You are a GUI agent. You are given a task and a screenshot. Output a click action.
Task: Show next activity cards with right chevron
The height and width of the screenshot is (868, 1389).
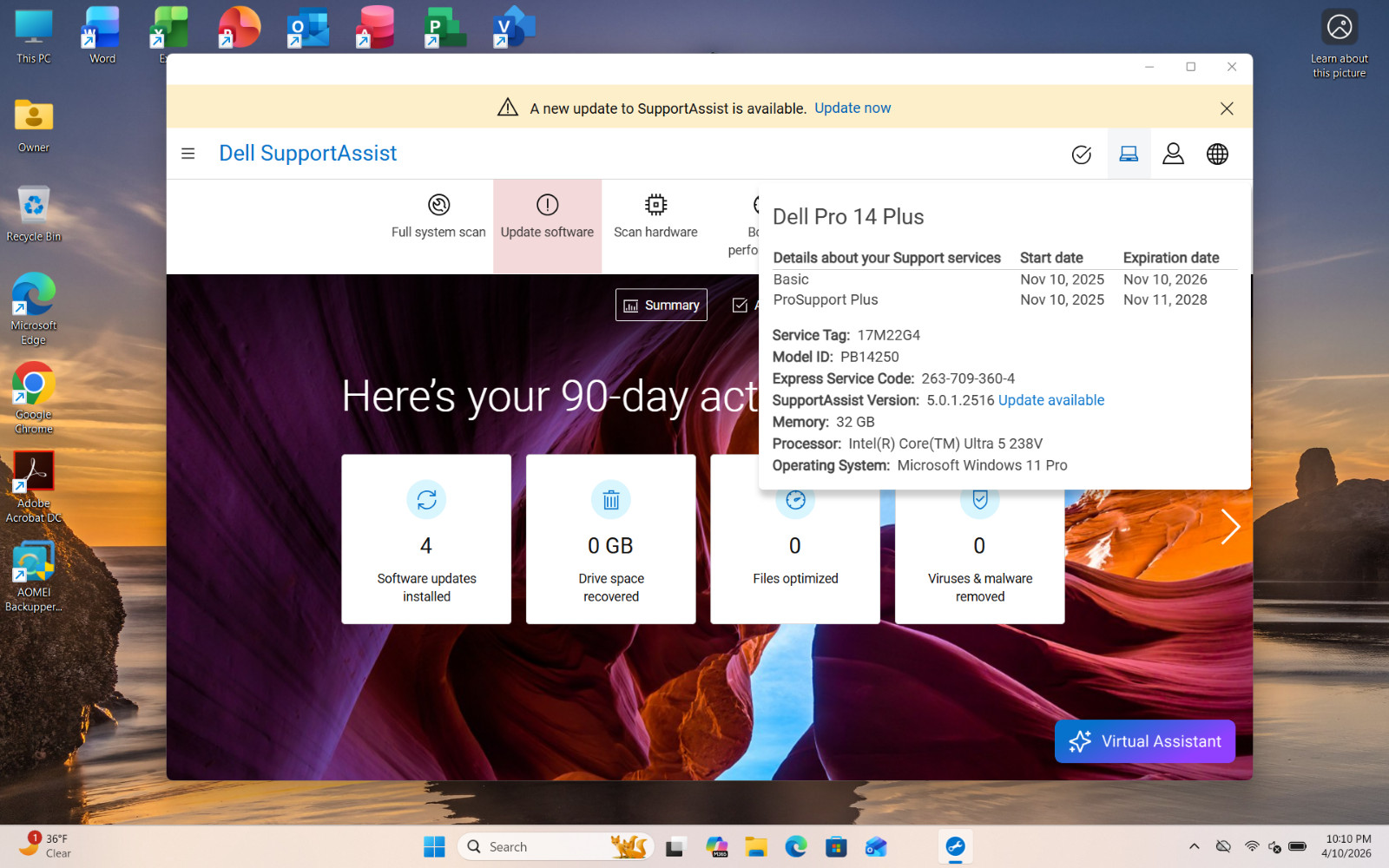[x=1230, y=527]
